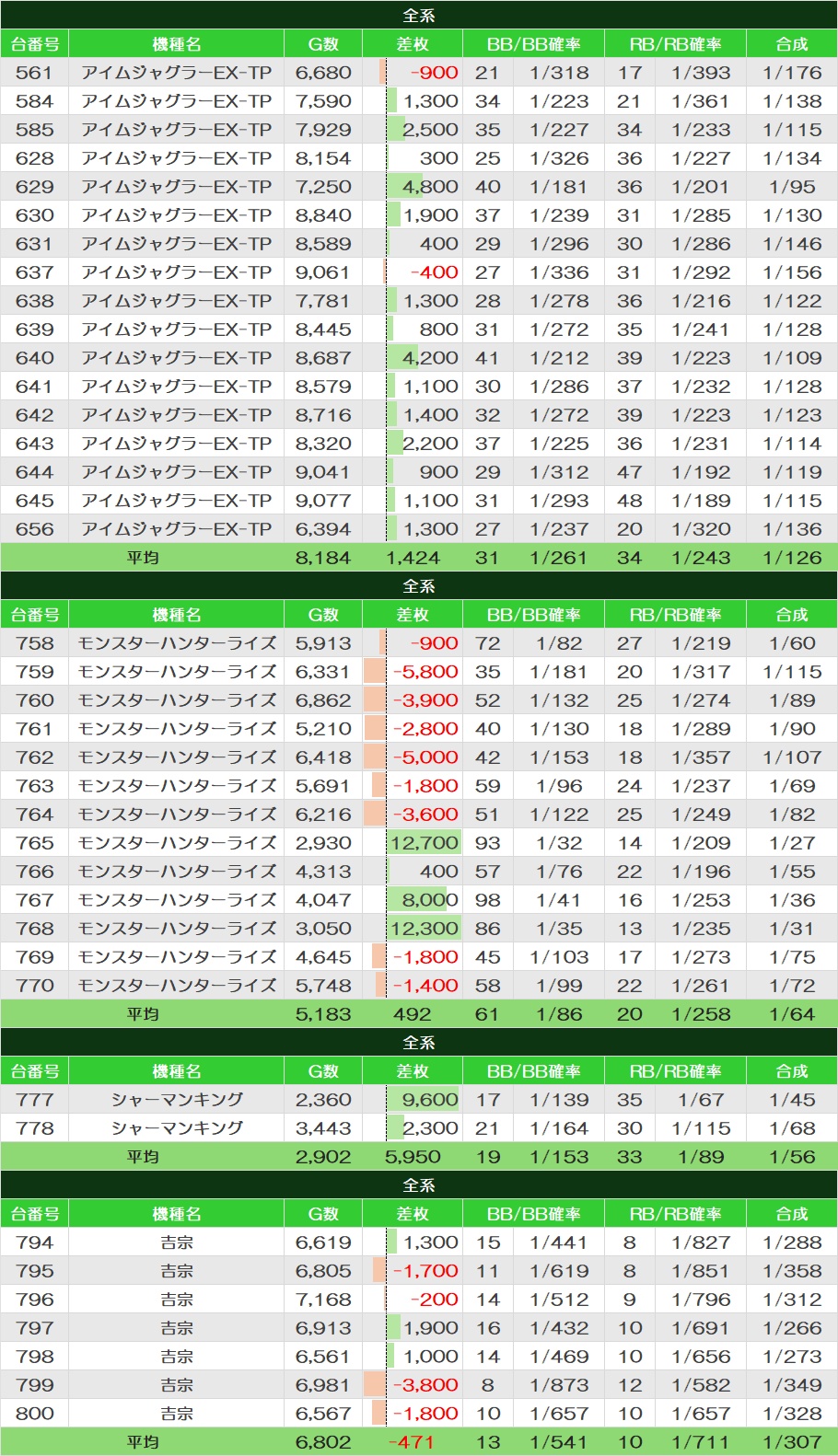Select 1,900 difference in row 797
Screen dimensions: 838x1456
430,1328
